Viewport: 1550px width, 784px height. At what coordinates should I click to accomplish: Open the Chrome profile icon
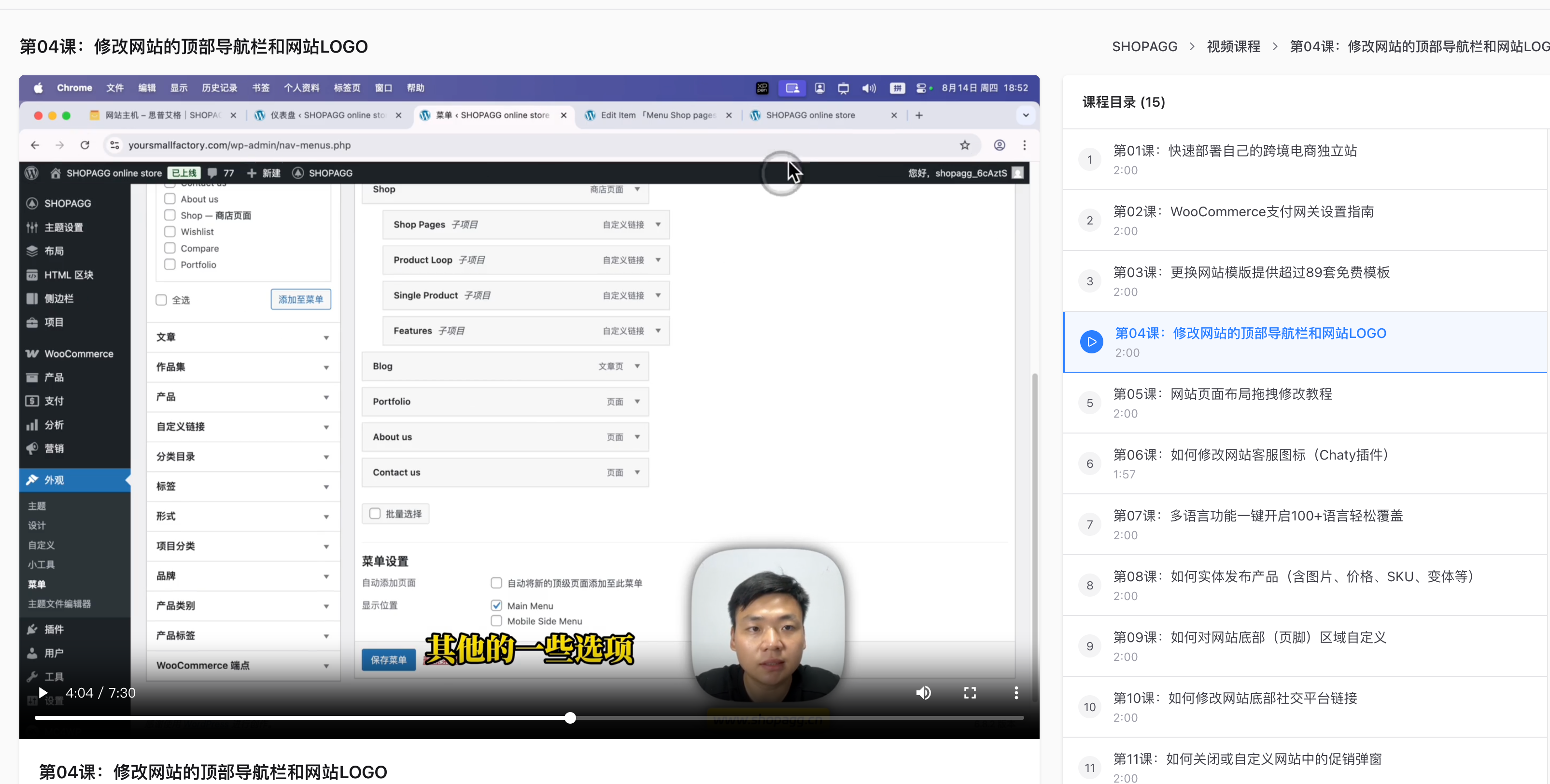click(1000, 145)
